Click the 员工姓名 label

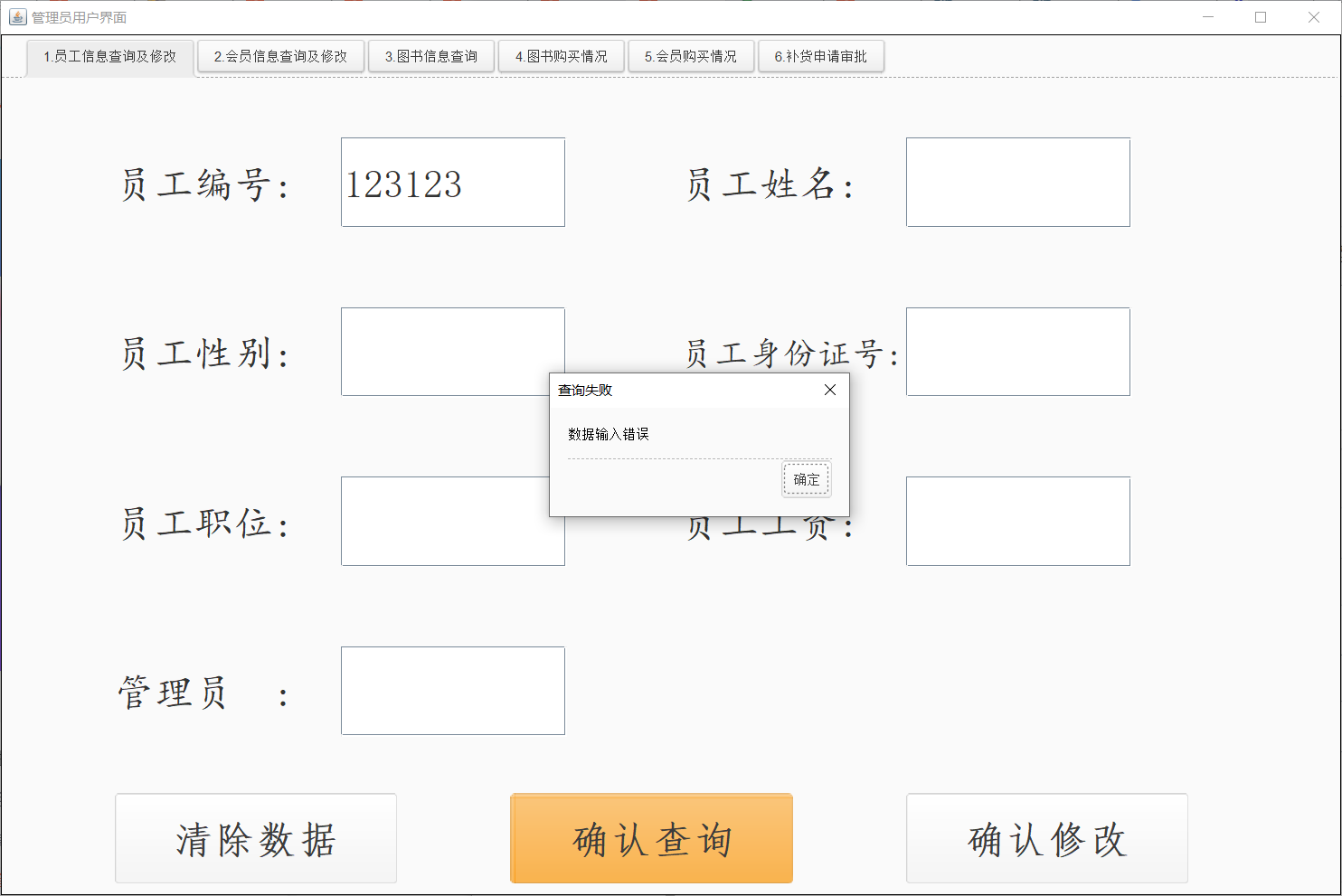pyautogui.click(x=770, y=184)
